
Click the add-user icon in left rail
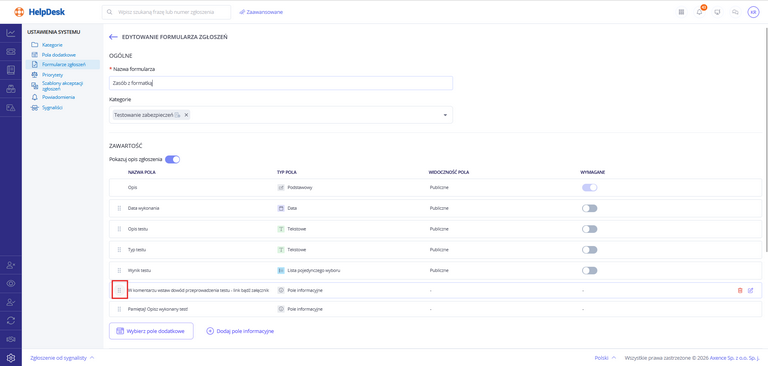coord(11,265)
